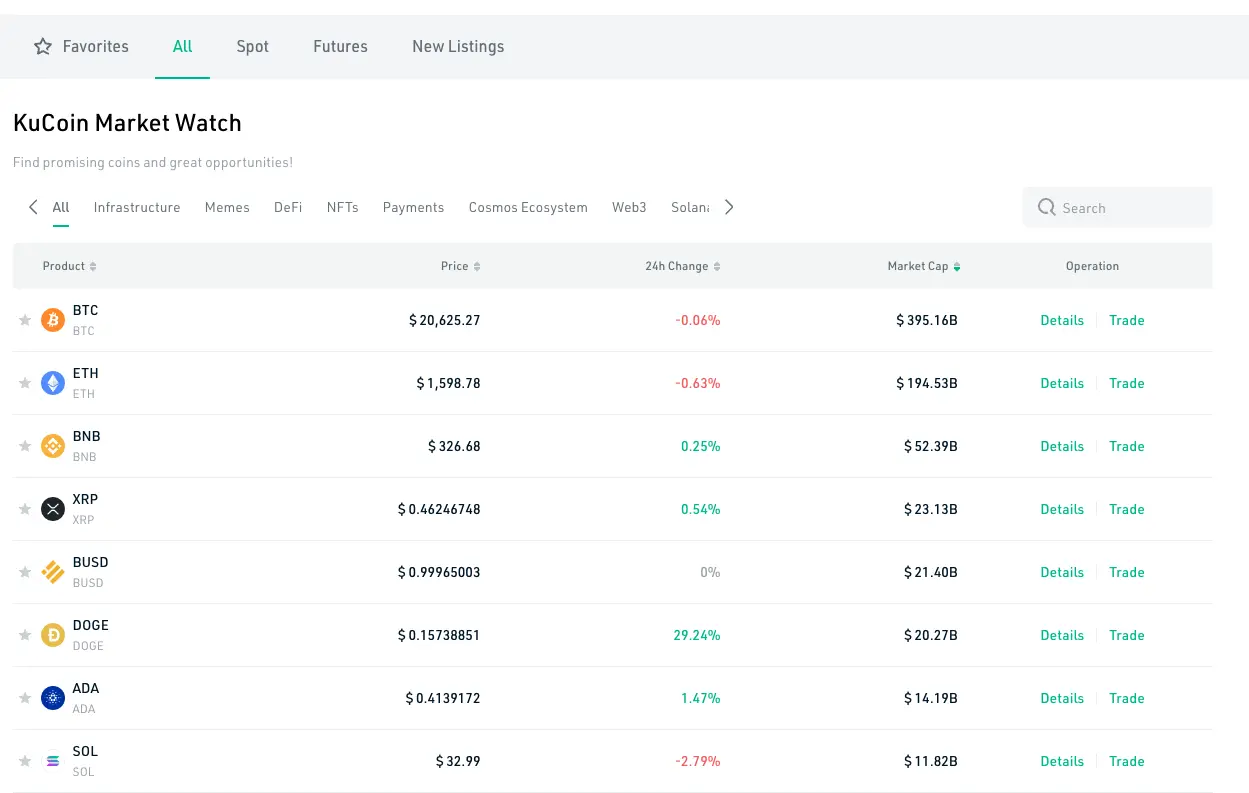This screenshot has width=1249, height=793.
Task: Click the Cardano ADA logo icon
Action: point(53,698)
